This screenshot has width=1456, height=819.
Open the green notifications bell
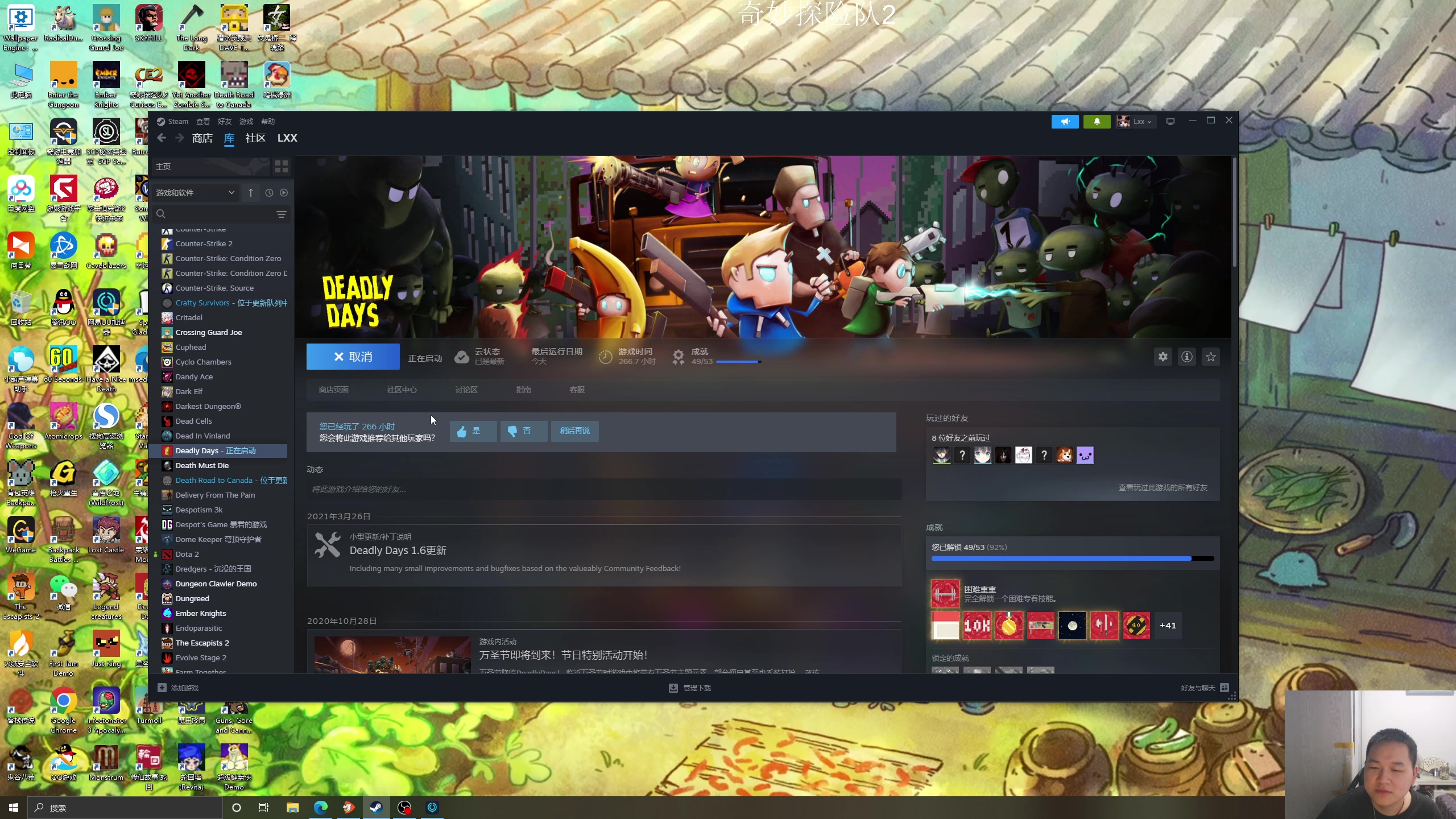(1097, 121)
